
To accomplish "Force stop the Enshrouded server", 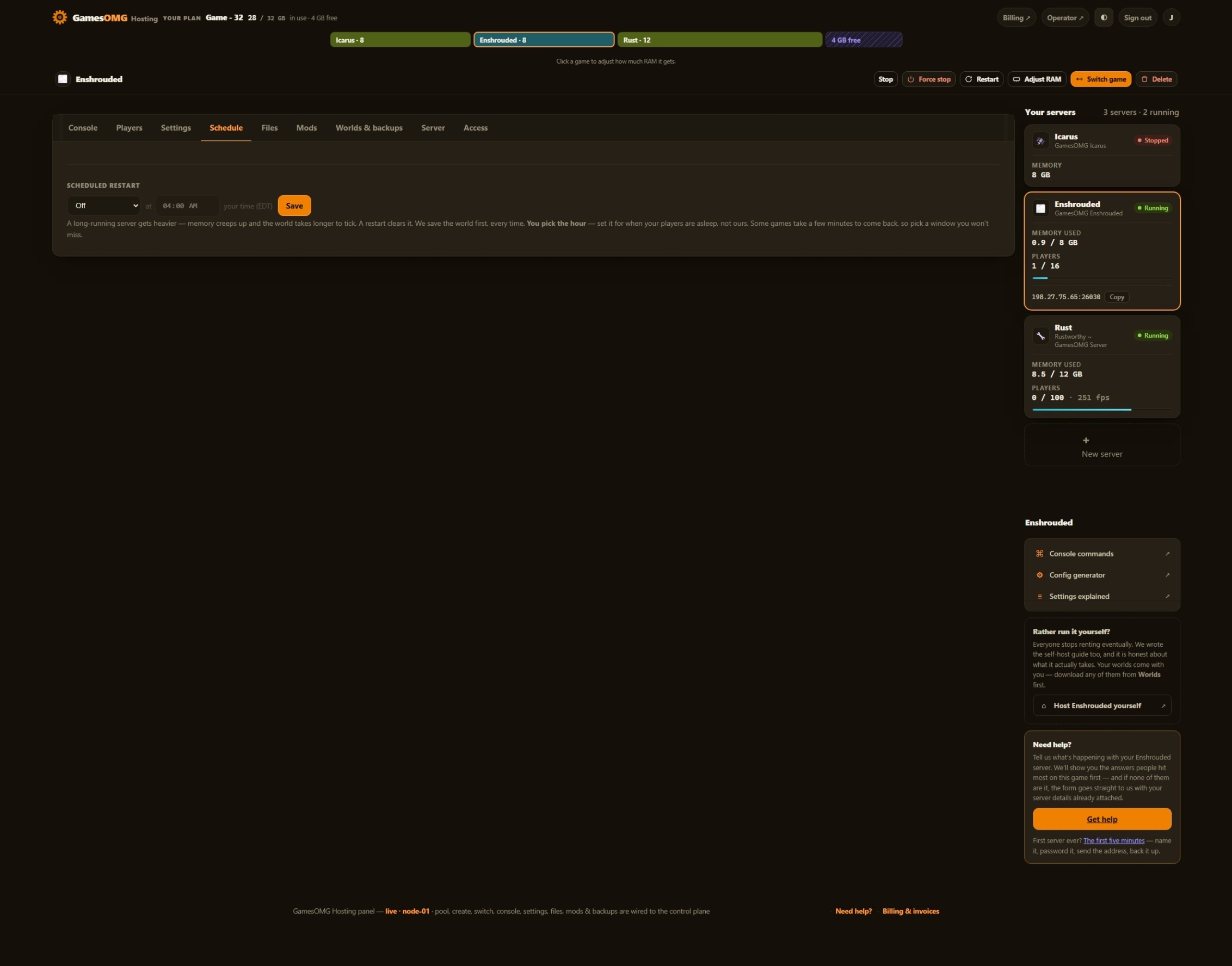I will [929, 79].
